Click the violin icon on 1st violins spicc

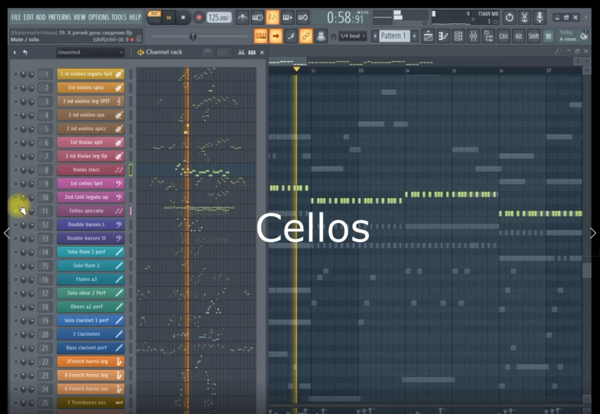tap(118, 87)
